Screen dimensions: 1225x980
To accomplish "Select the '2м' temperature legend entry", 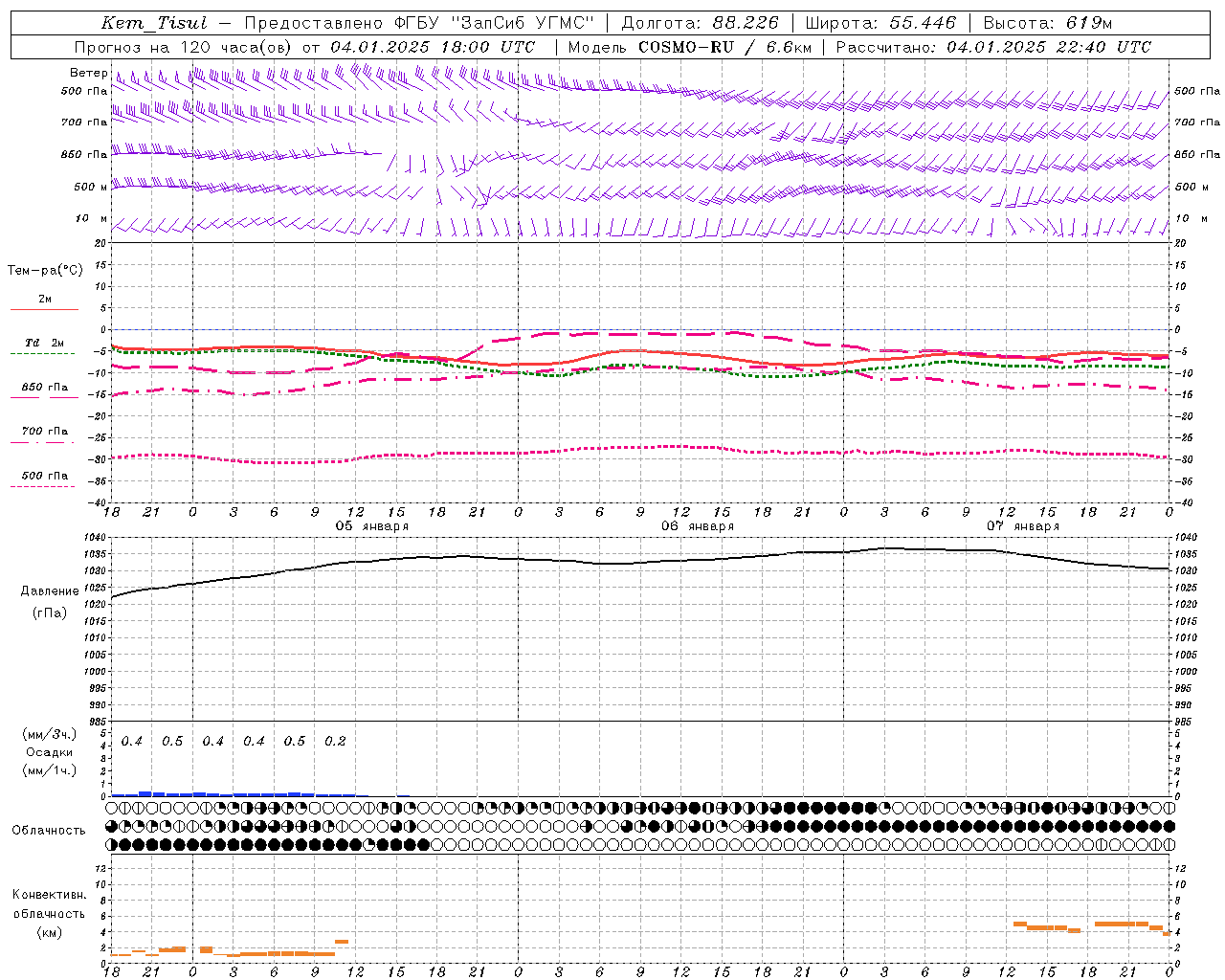I will pos(45,300).
